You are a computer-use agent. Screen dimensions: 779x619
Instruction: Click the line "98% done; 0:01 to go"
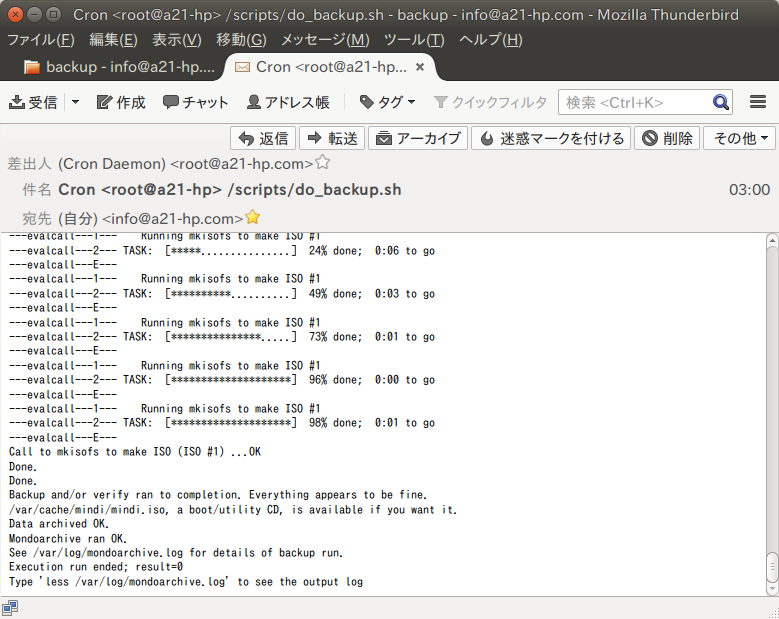click(372, 423)
